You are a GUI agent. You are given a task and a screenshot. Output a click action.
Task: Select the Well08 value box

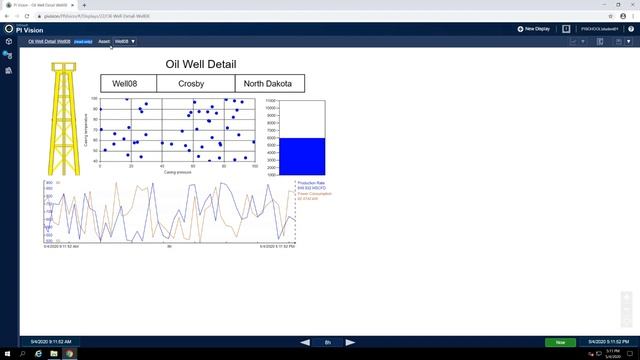click(128, 83)
